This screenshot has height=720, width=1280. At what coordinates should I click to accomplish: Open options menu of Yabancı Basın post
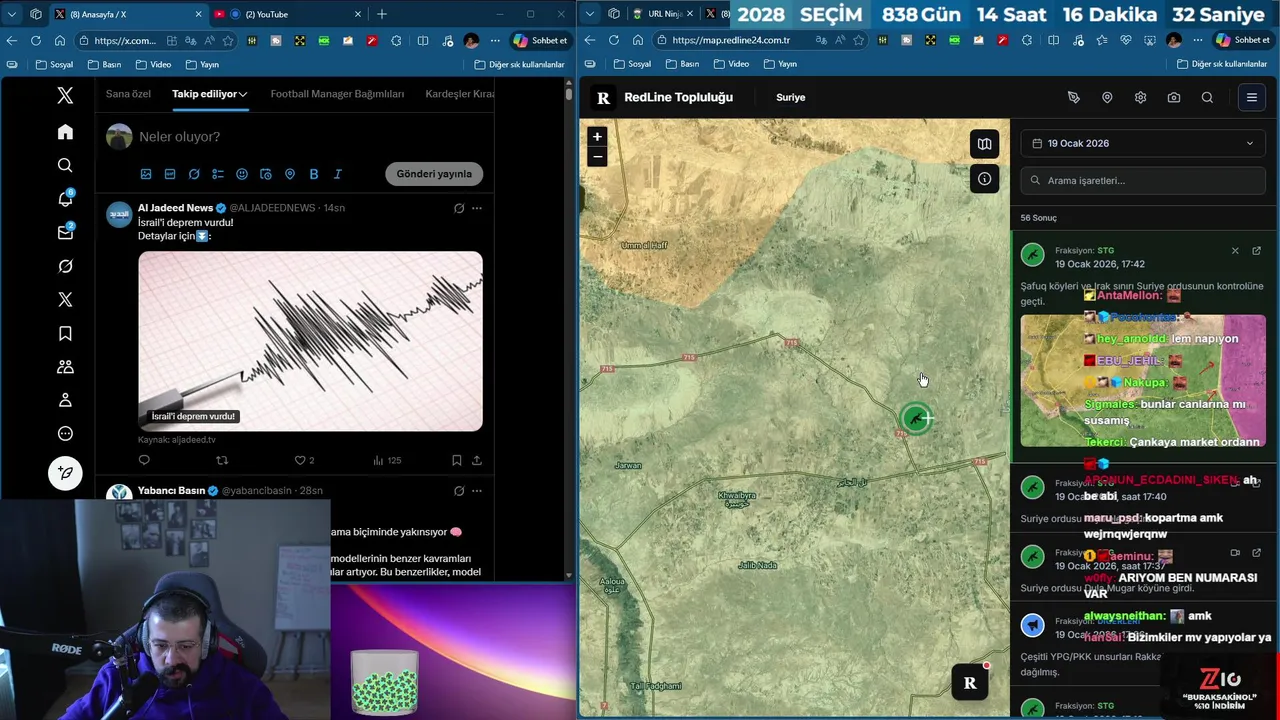click(477, 491)
